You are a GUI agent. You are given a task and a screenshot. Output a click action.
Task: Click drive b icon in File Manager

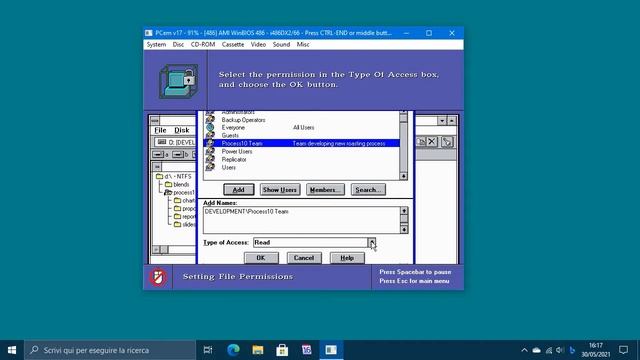tap(180, 155)
